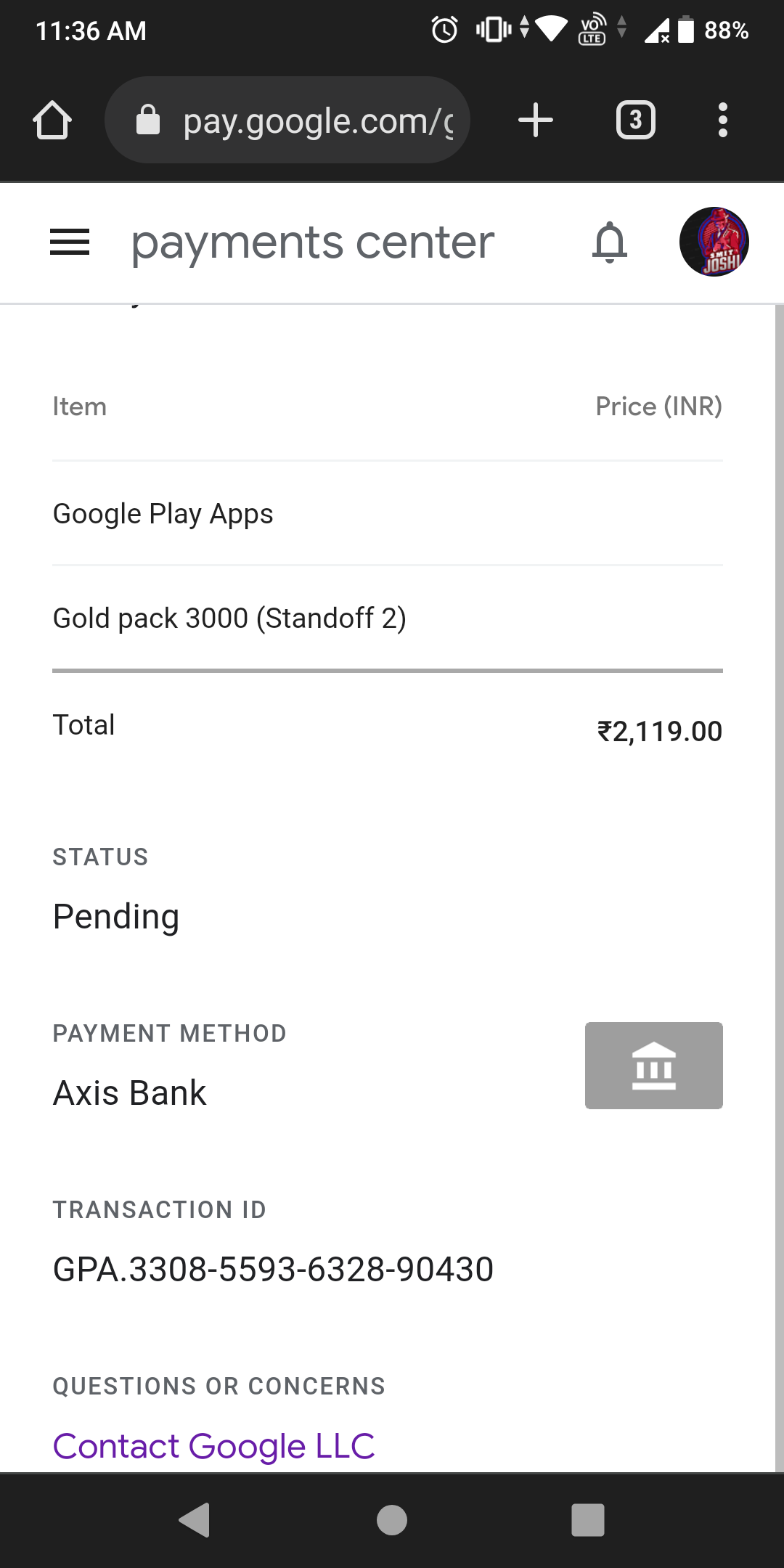This screenshot has width=784, height=1568.
Task: Open the hamburger navigation menu
Action: (x=70, y=242)
